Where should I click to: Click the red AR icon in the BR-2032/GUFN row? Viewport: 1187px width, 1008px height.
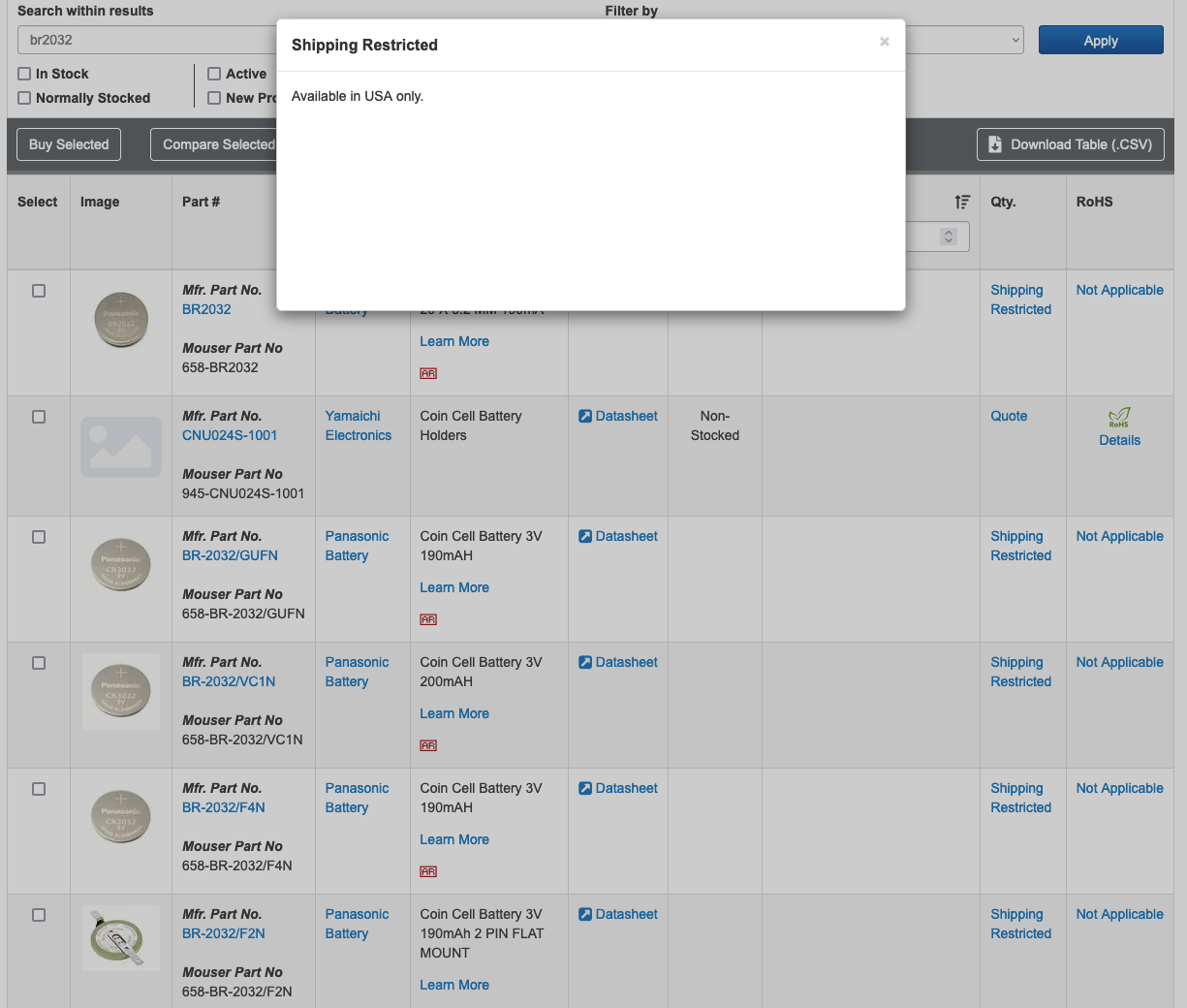click(428, 619)
